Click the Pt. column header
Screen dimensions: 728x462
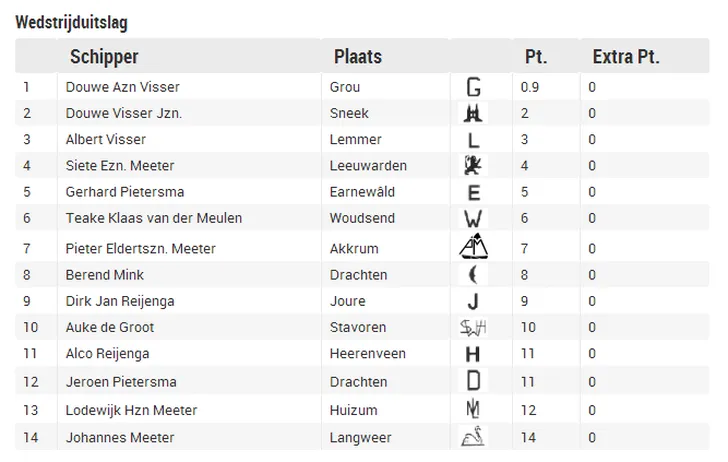(536, 57)
